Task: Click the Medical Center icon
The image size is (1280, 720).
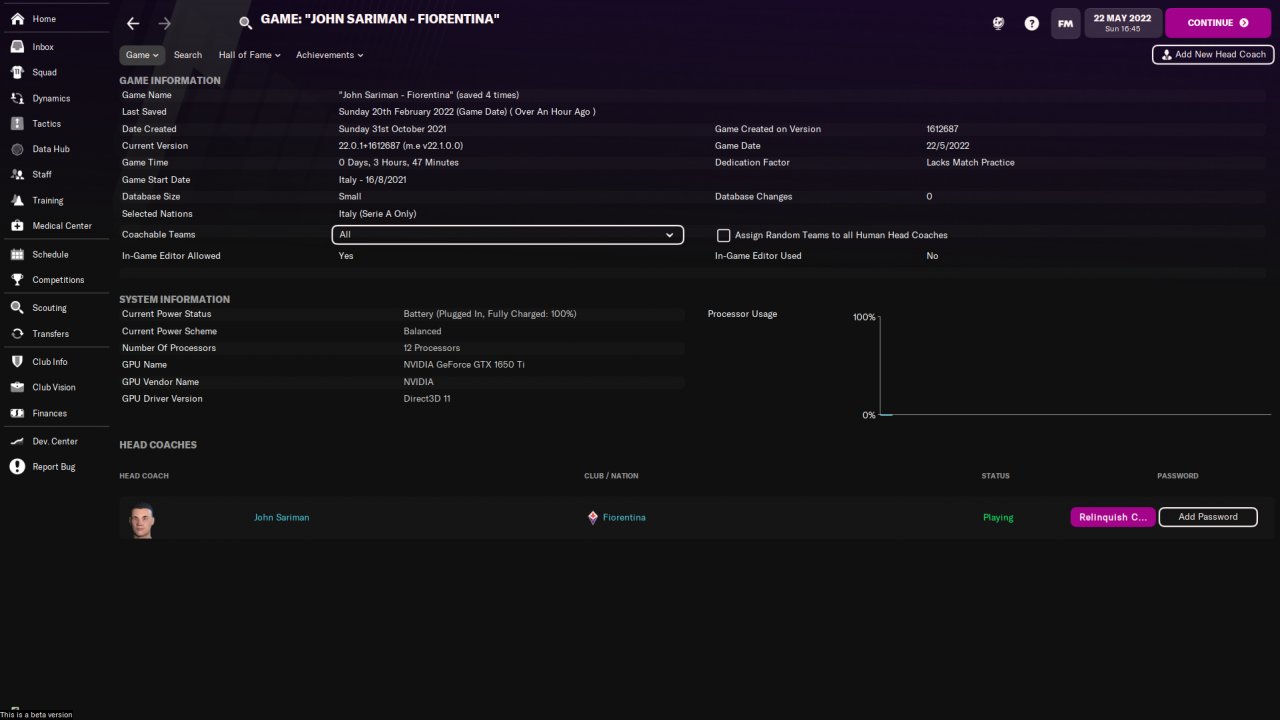Action: click(x=17, y=226)
